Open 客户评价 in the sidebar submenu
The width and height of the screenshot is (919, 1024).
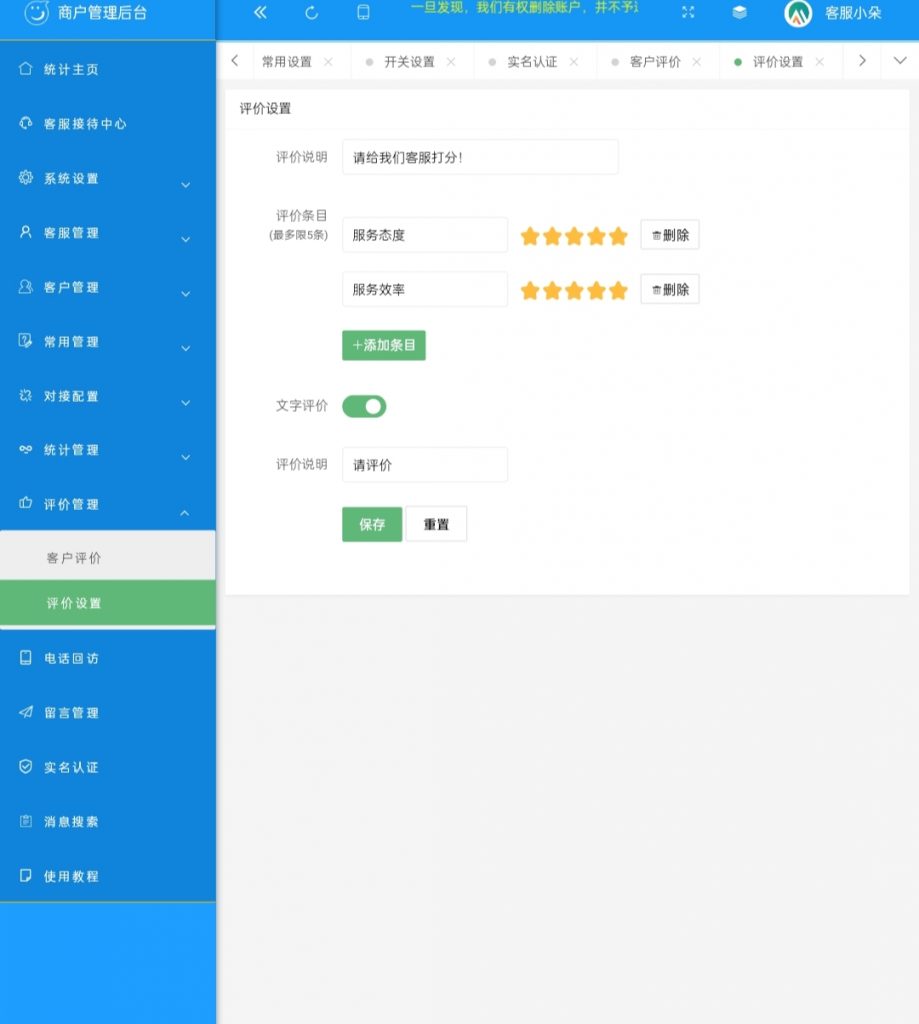click(74, 558)
